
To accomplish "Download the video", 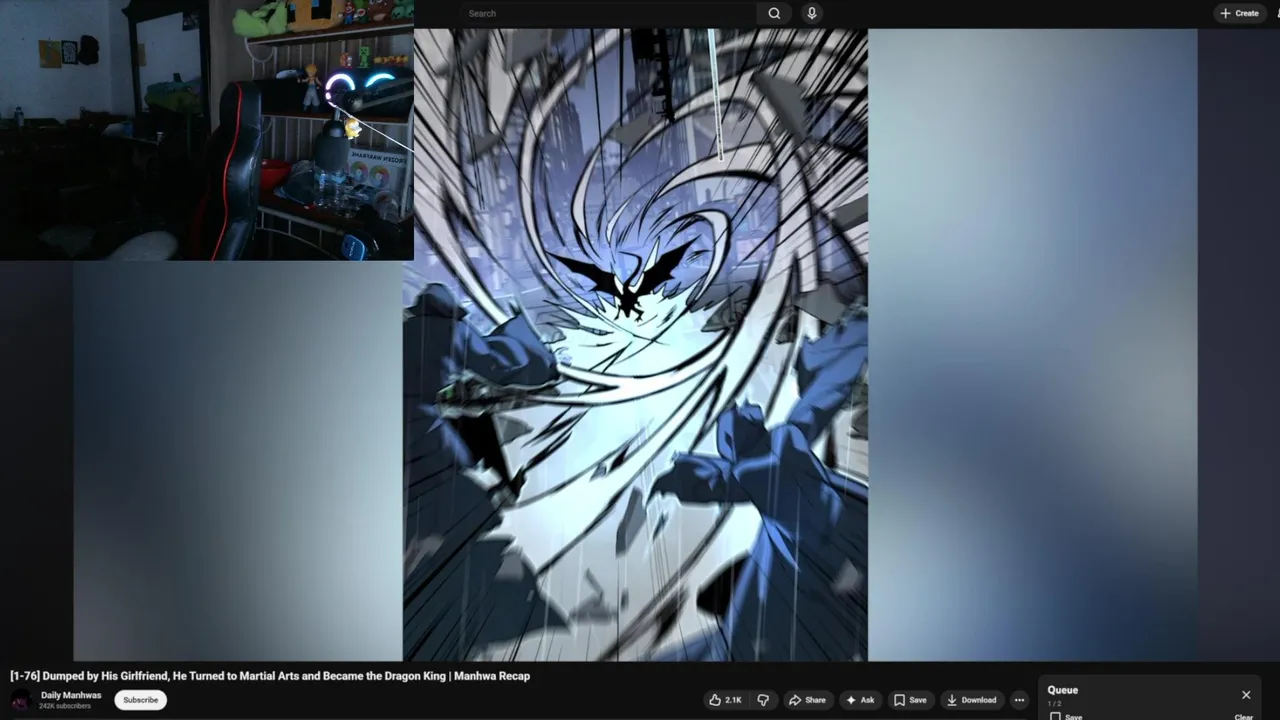I will coord(972,700).
